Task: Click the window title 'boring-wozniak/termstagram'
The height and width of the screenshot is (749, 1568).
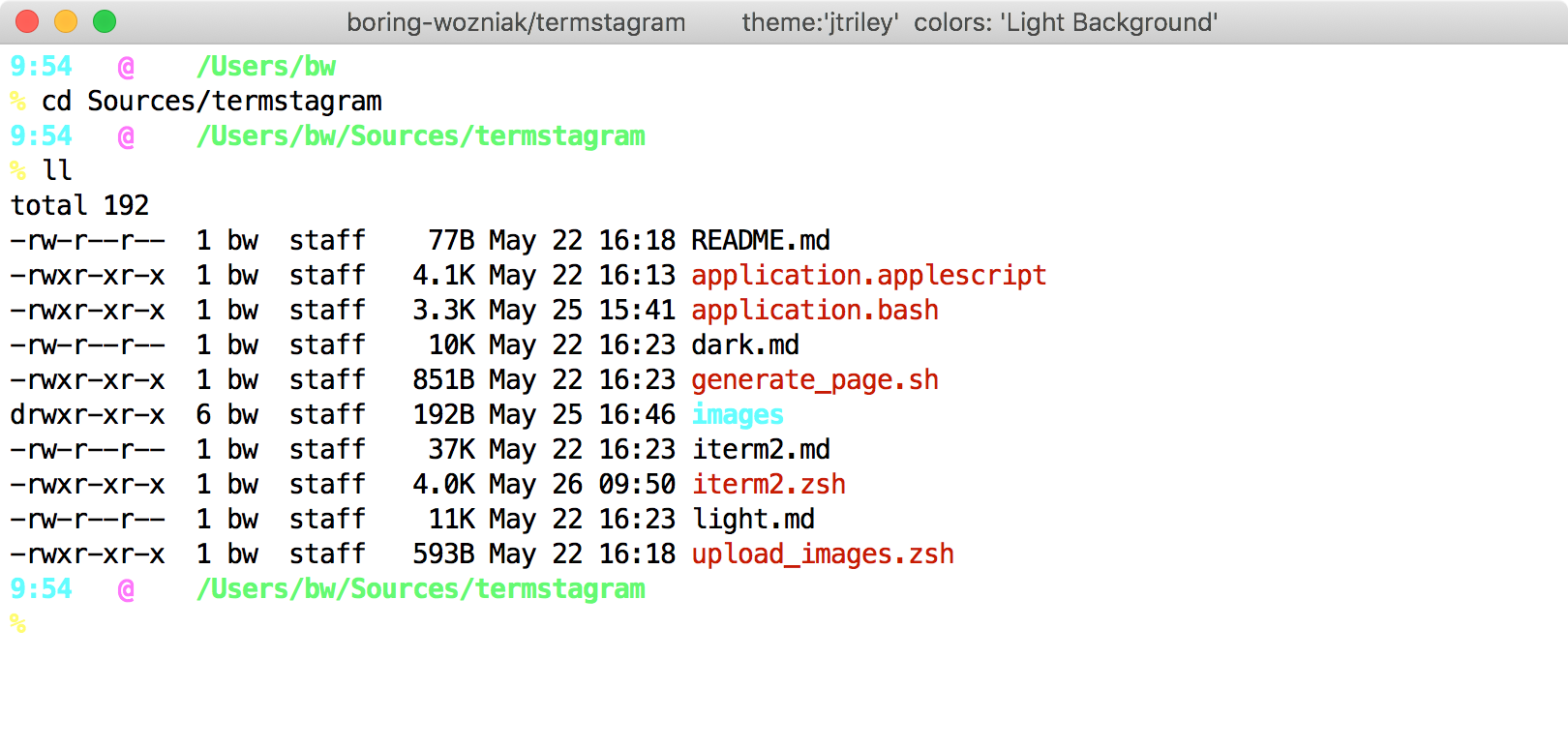Action: coord(516,22)
